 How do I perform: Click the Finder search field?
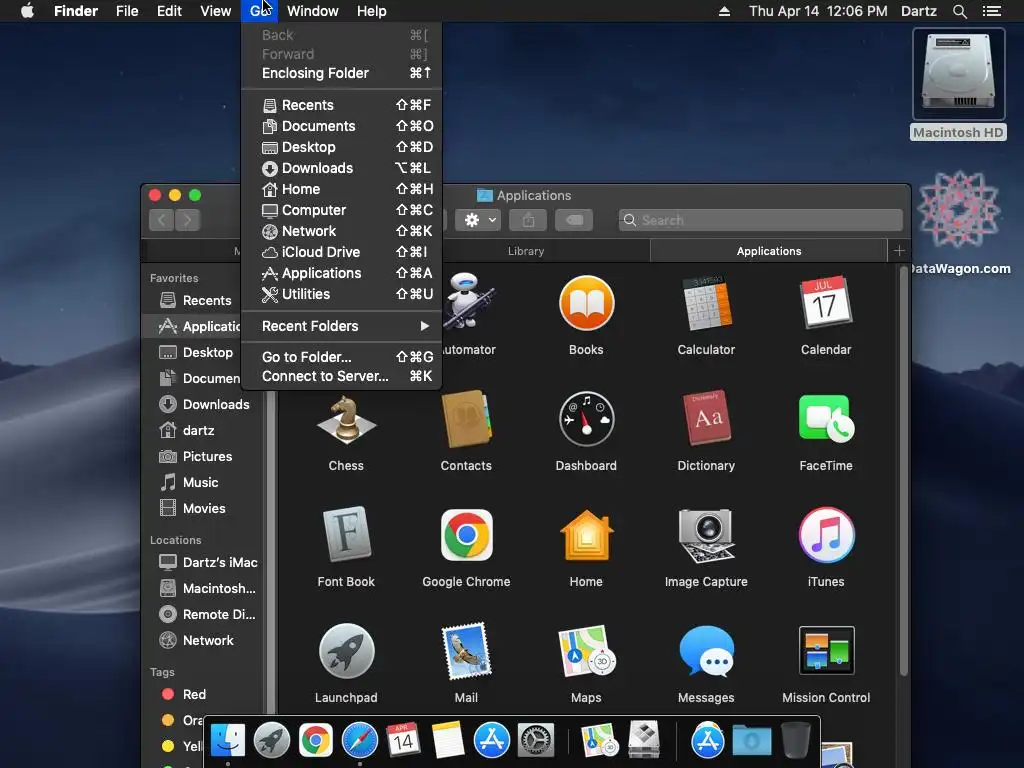761,220
